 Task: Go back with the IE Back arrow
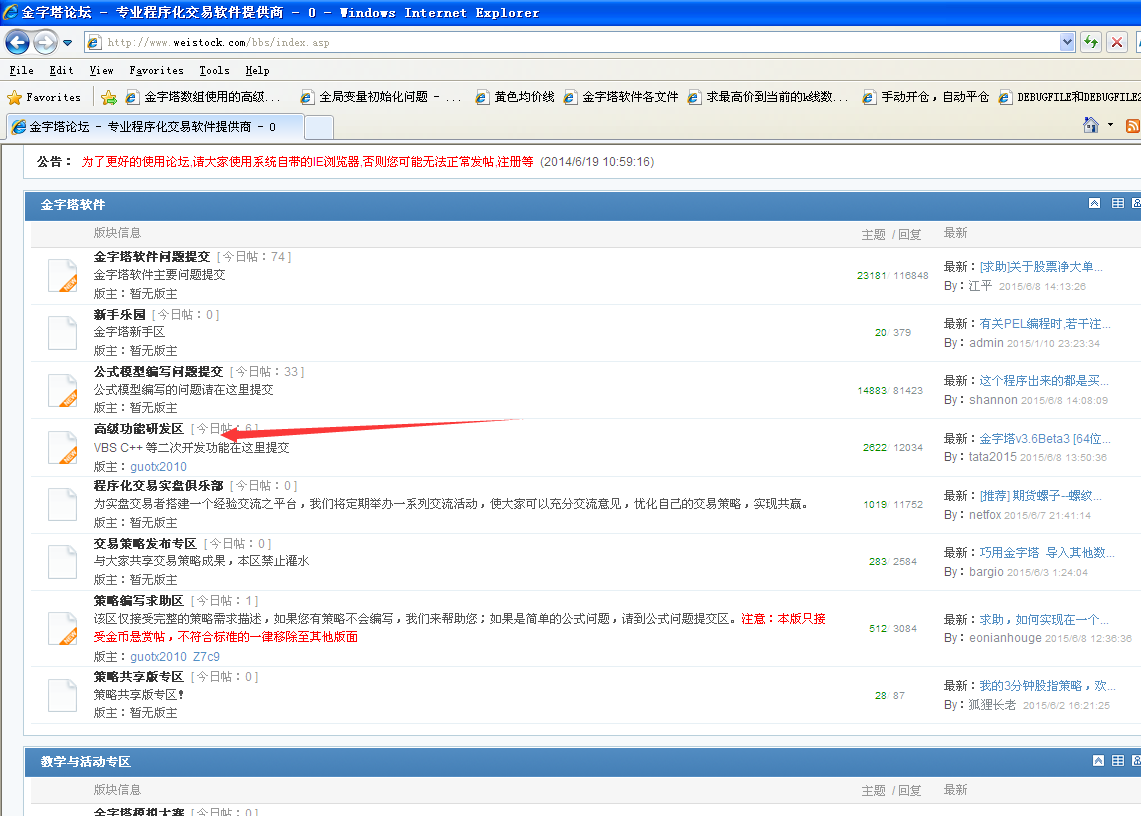click(17, 42)
